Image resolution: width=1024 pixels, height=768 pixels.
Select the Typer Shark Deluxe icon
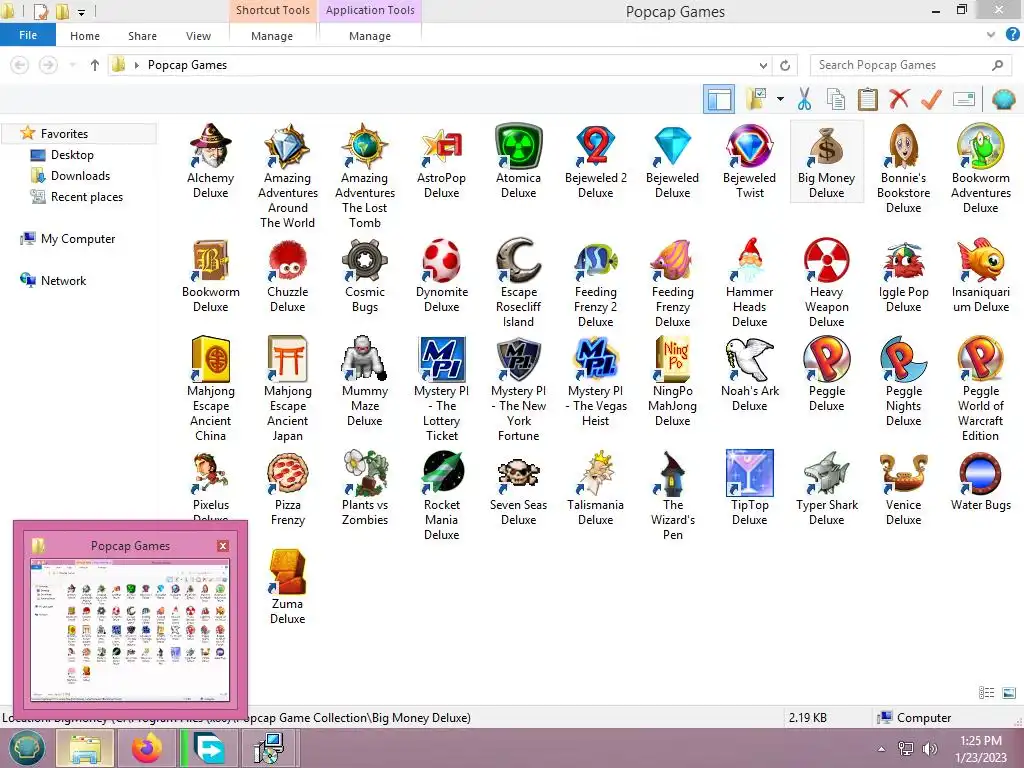tap(827, 473)
